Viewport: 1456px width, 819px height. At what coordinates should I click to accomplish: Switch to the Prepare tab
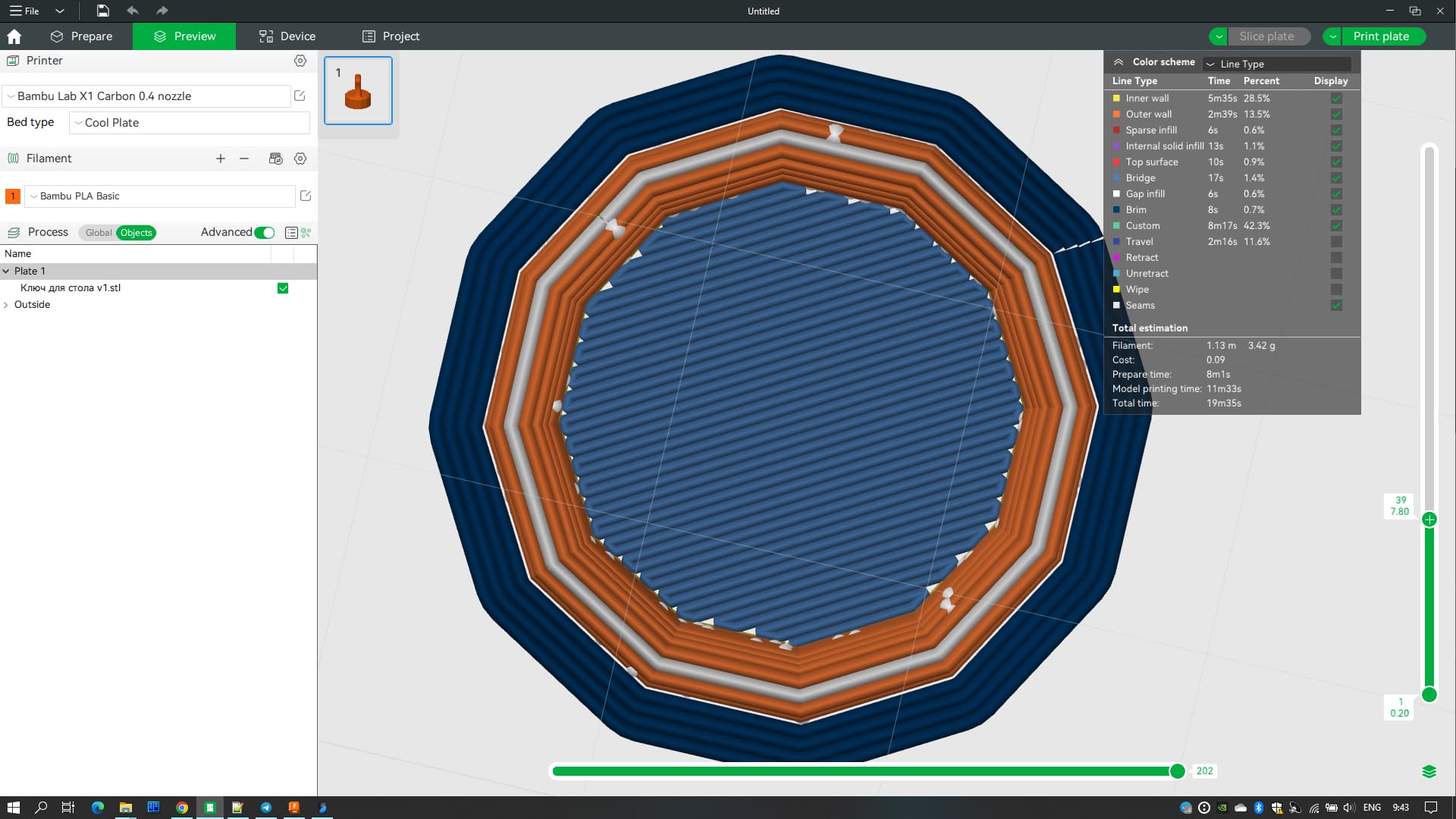[81, 36]
